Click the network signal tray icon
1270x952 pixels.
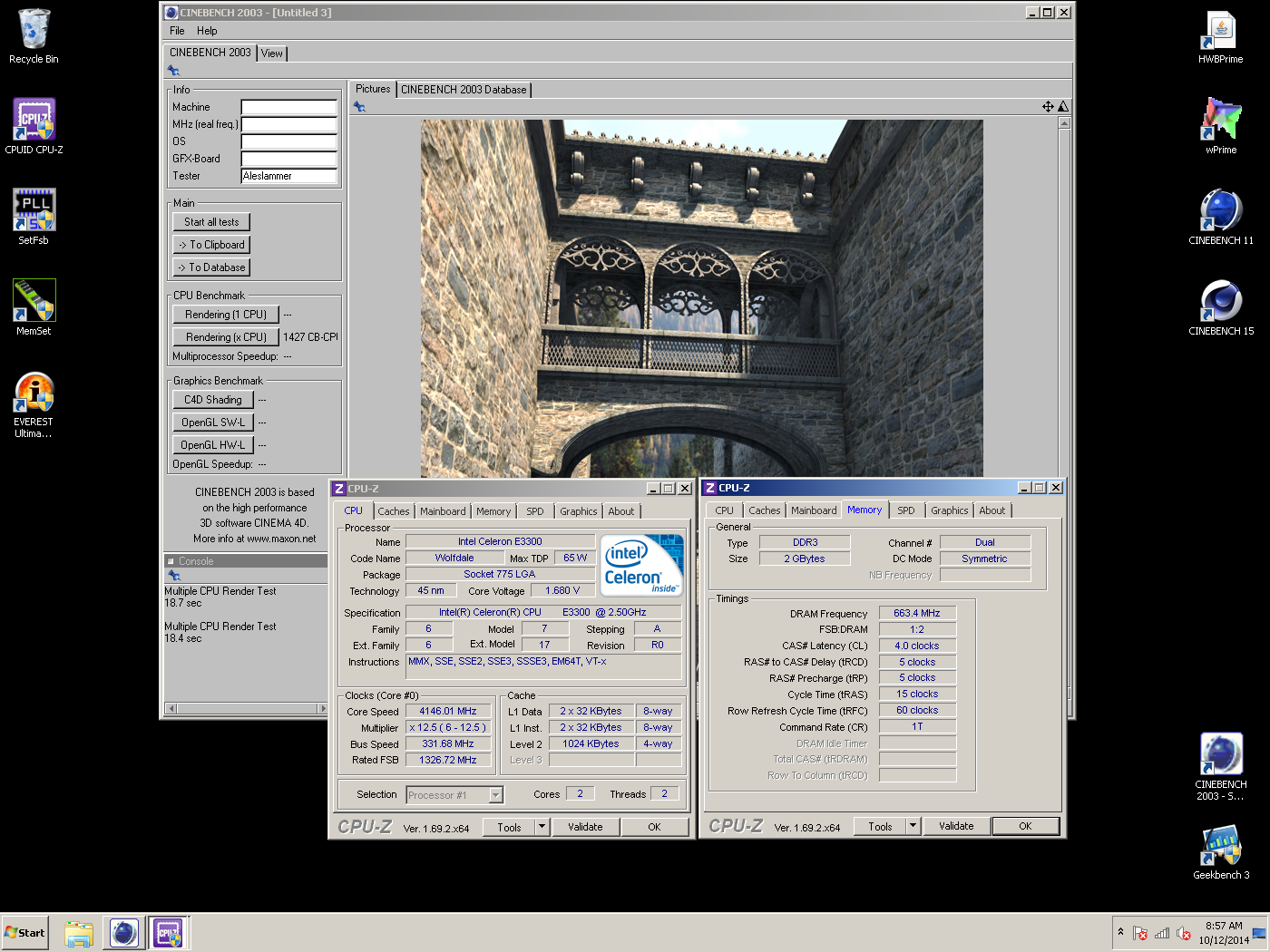(1162, 933)
